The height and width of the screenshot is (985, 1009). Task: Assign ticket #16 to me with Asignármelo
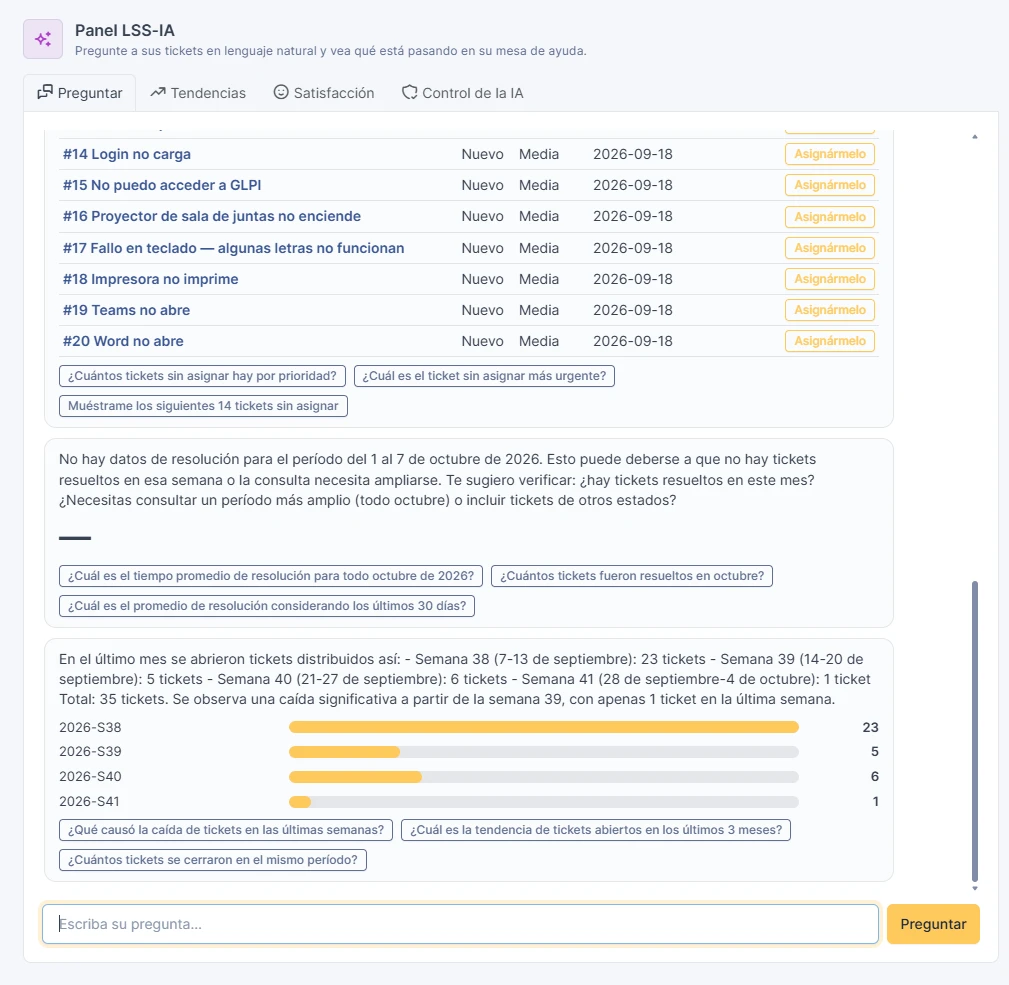point(829,217)
